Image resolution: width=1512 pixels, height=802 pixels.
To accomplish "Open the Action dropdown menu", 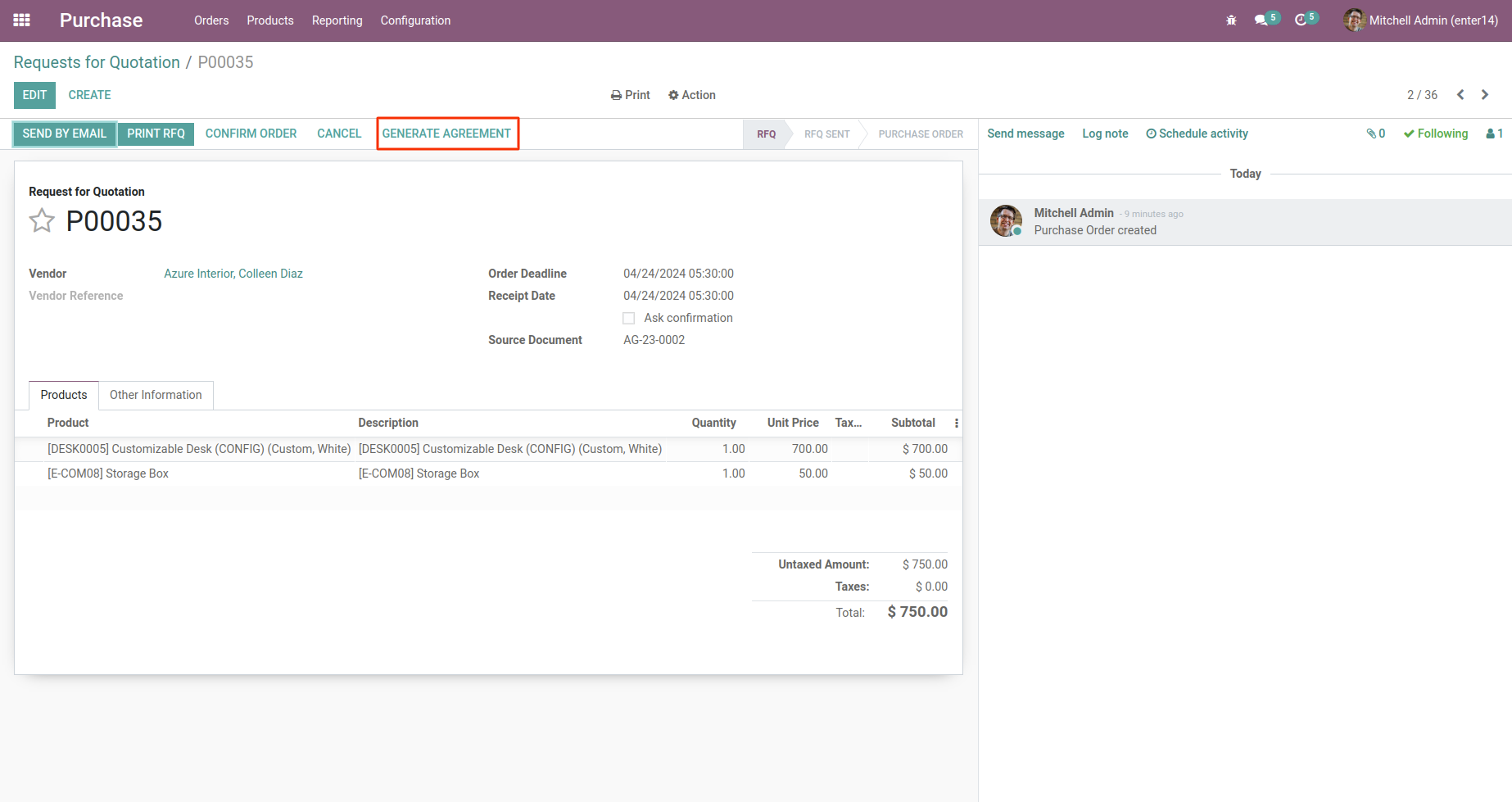I will click(x=692, y=95).
